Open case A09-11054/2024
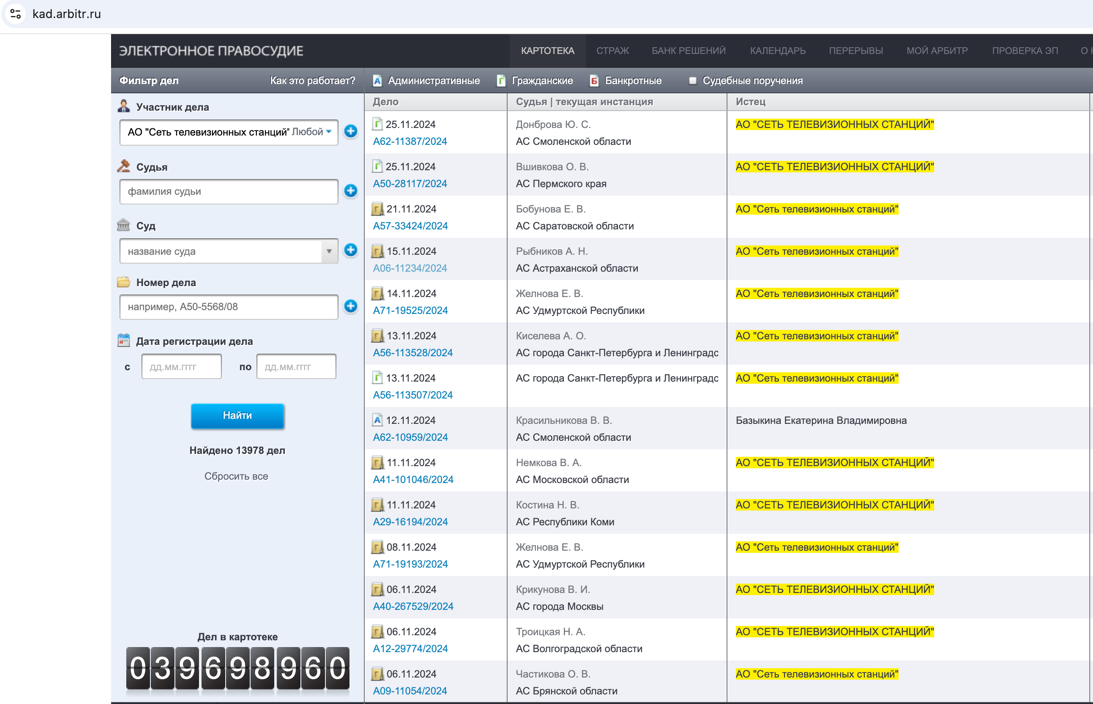Image resolution: width=1093 pixels, height=704 pixels. tap(410, 691)
